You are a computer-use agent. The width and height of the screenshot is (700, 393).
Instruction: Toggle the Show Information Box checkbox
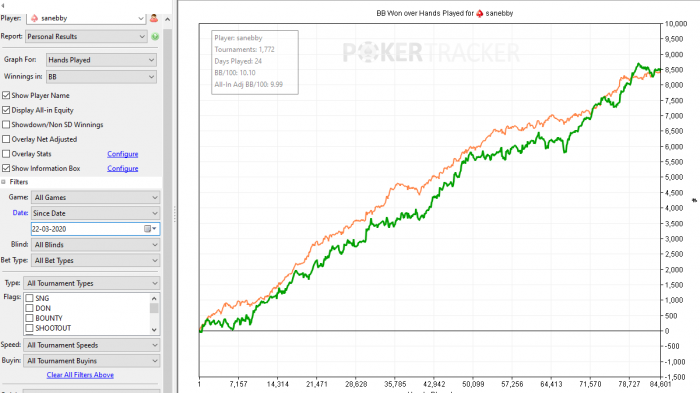(x=6, y=168)
